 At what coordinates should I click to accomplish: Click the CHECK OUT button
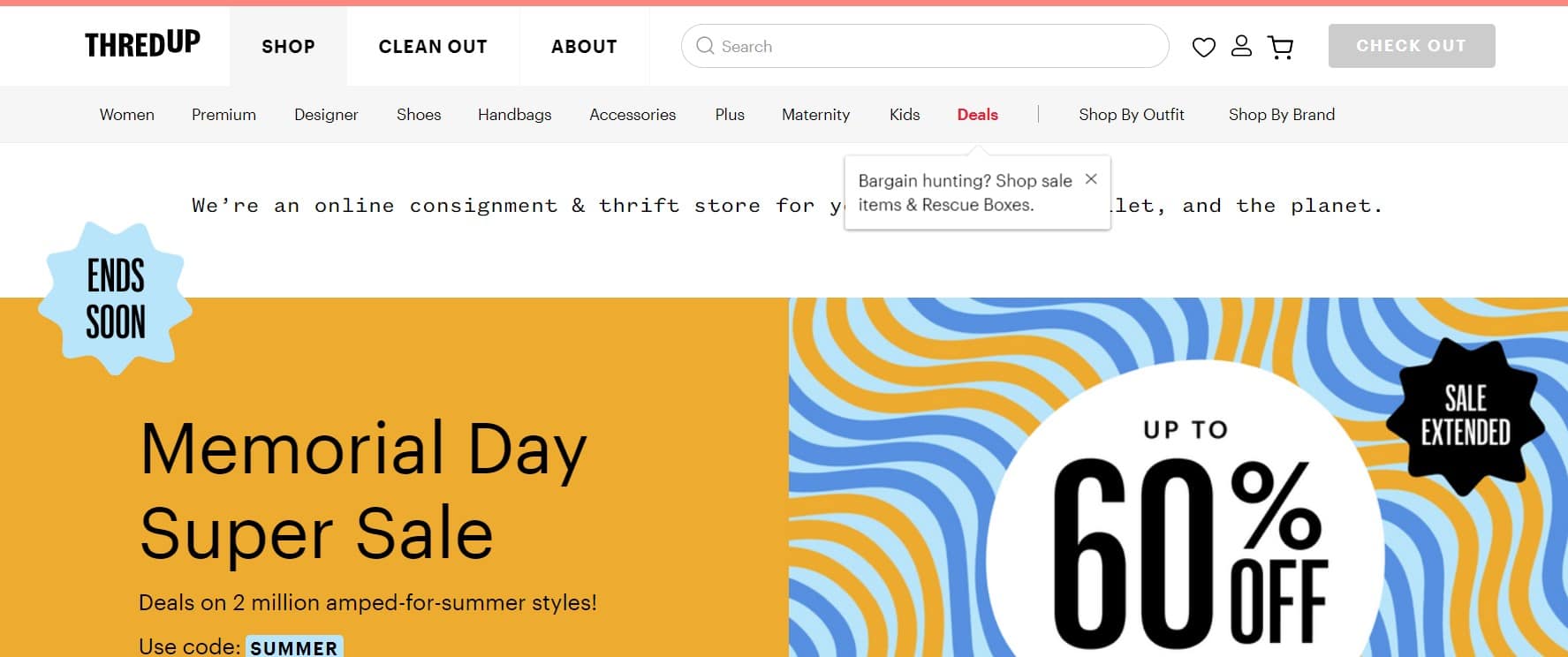(1412, 46)
